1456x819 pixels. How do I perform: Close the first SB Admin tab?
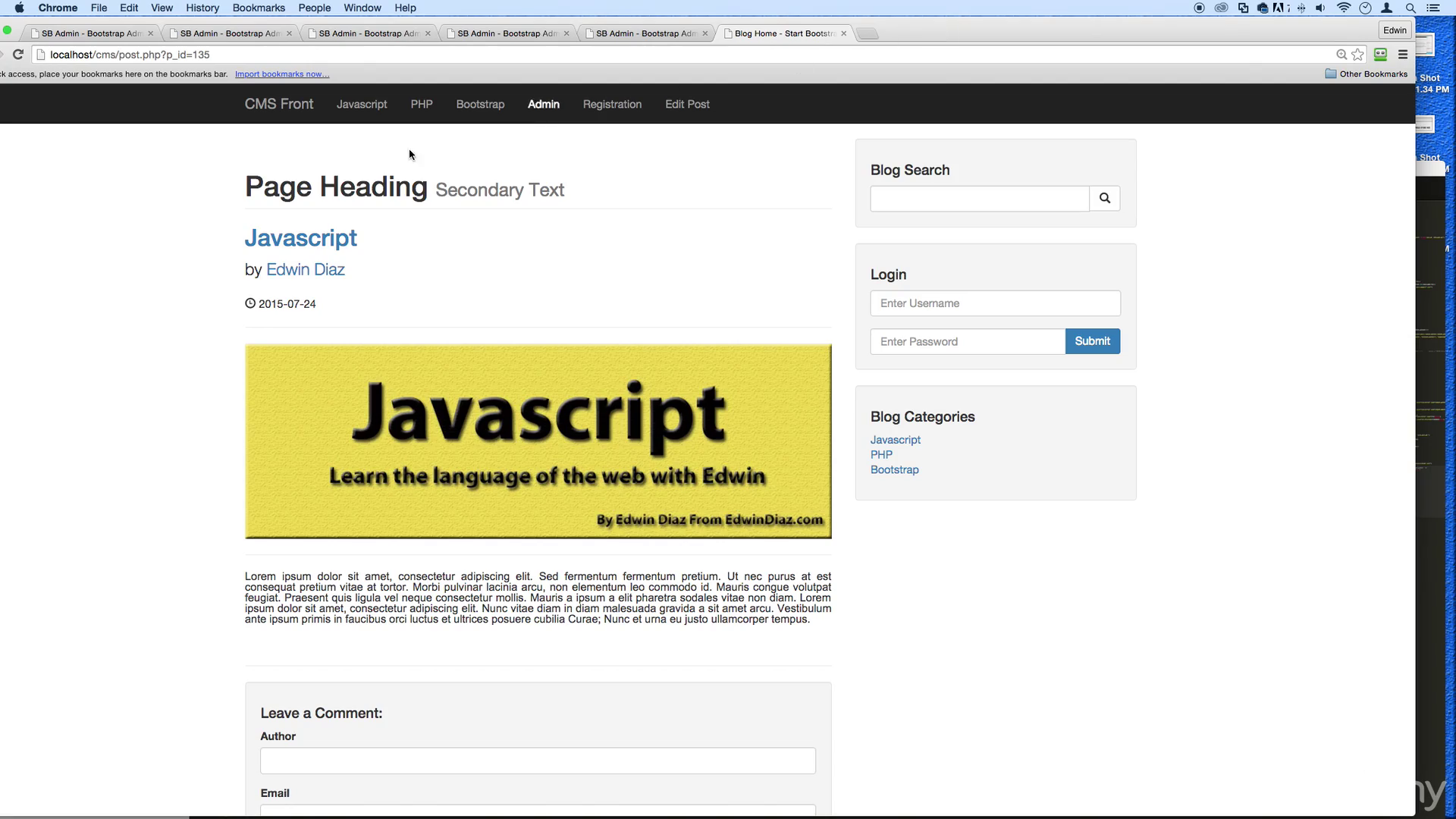coord(150,33)
